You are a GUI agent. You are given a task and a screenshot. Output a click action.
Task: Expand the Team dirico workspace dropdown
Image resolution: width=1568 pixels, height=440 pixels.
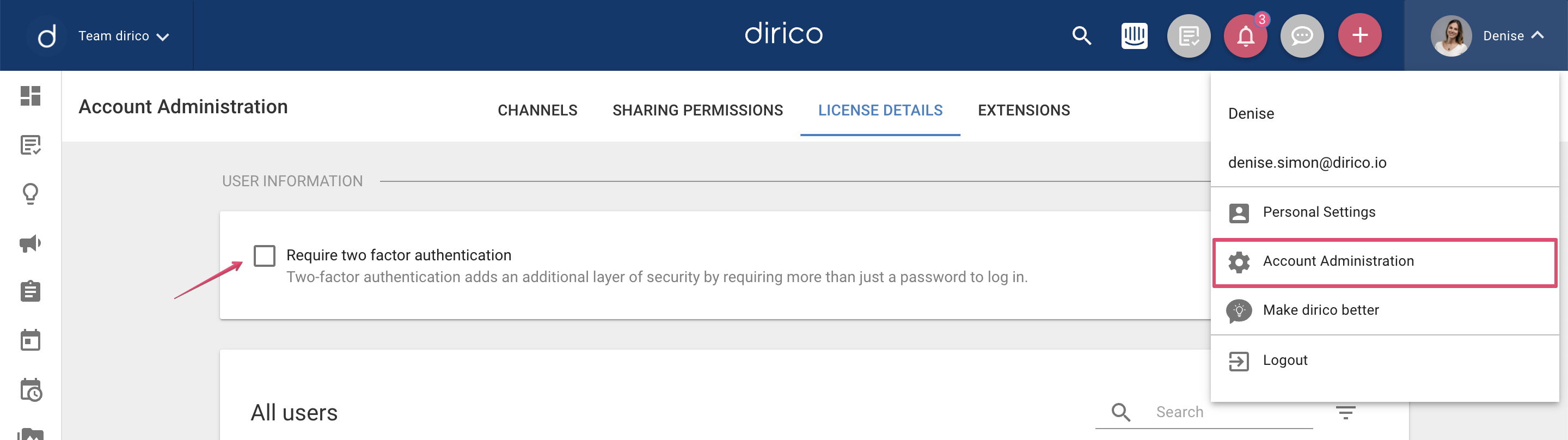pyautogui.click(x=124, y=36)
